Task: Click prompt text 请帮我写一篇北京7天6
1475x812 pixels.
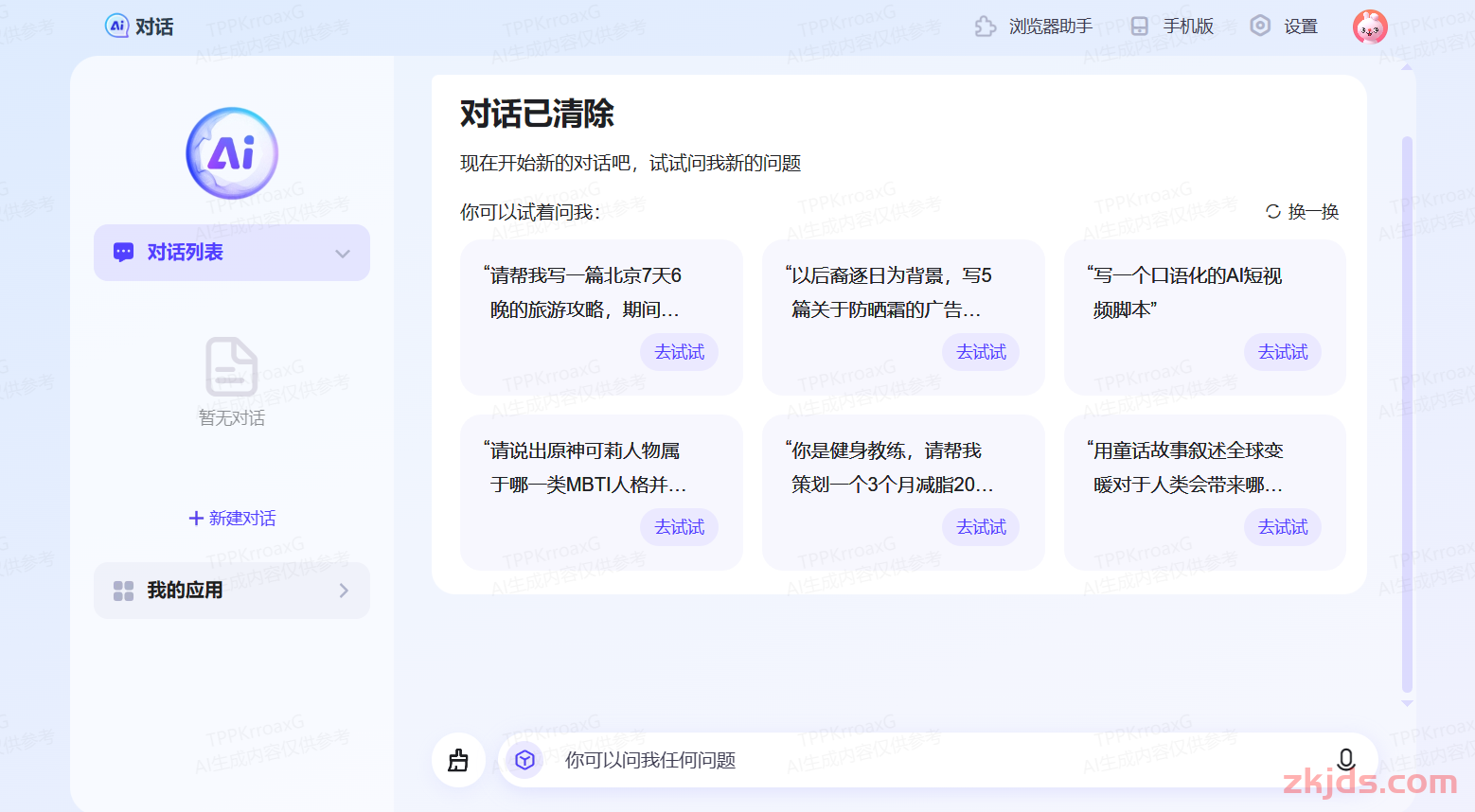Action: [x=582, y=275]
